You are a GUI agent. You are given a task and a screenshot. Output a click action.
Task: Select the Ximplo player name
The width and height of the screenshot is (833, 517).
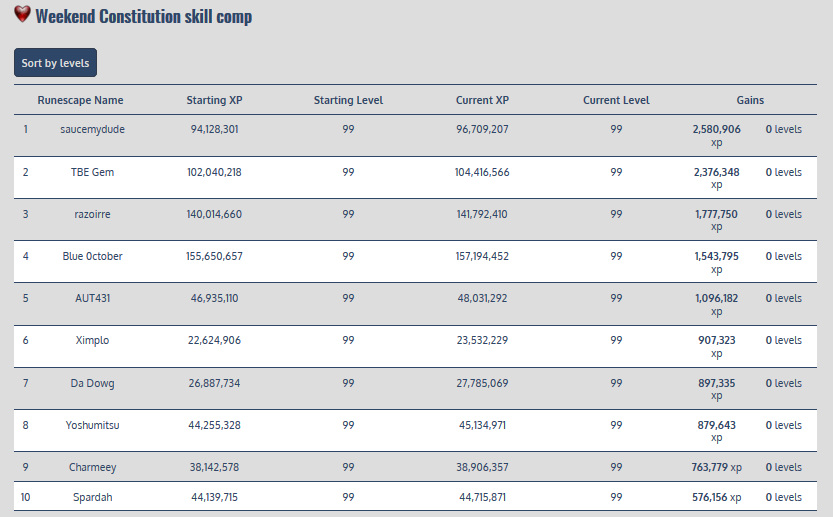tap(92, 340)
